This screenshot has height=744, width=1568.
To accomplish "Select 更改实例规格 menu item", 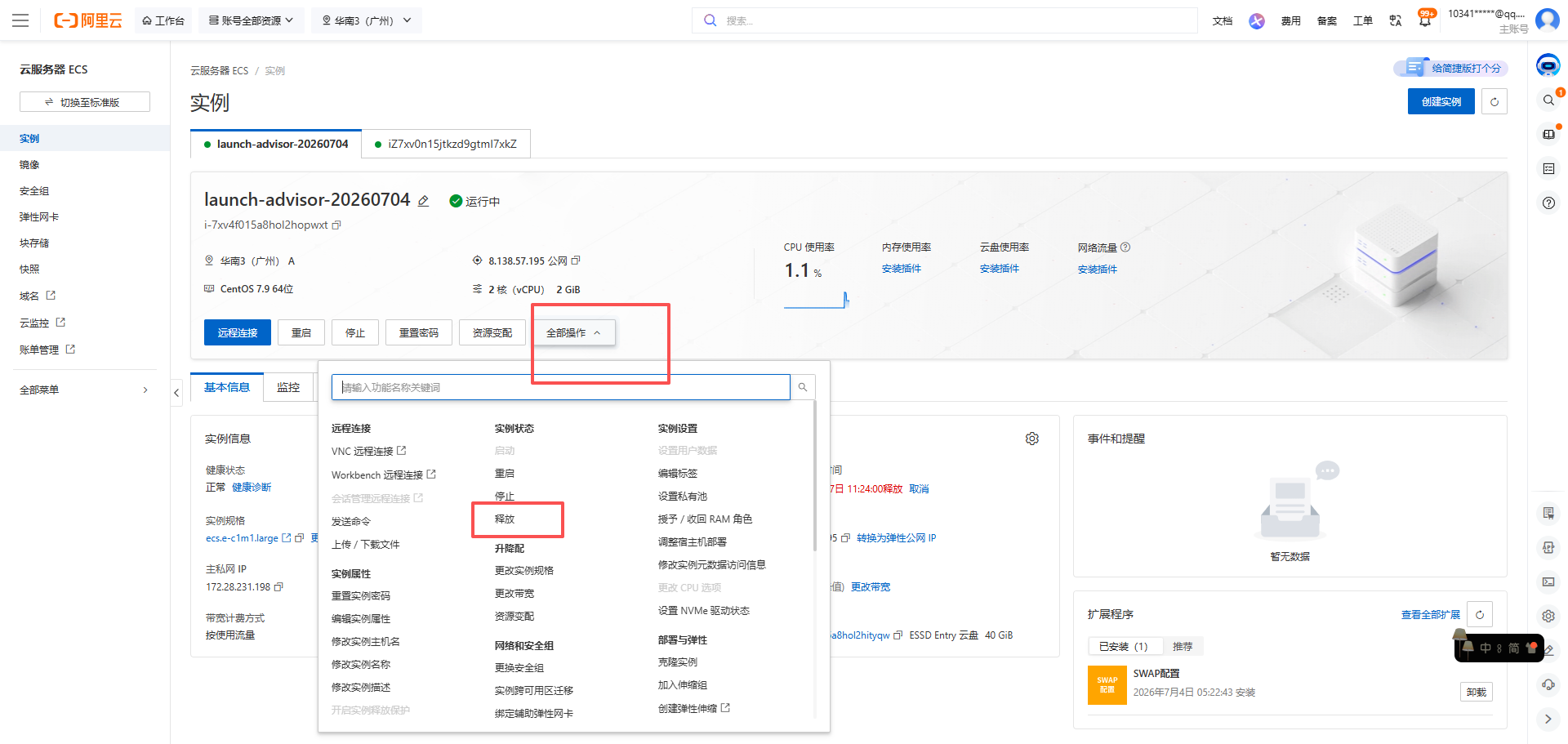I will (x=524, y=571).
